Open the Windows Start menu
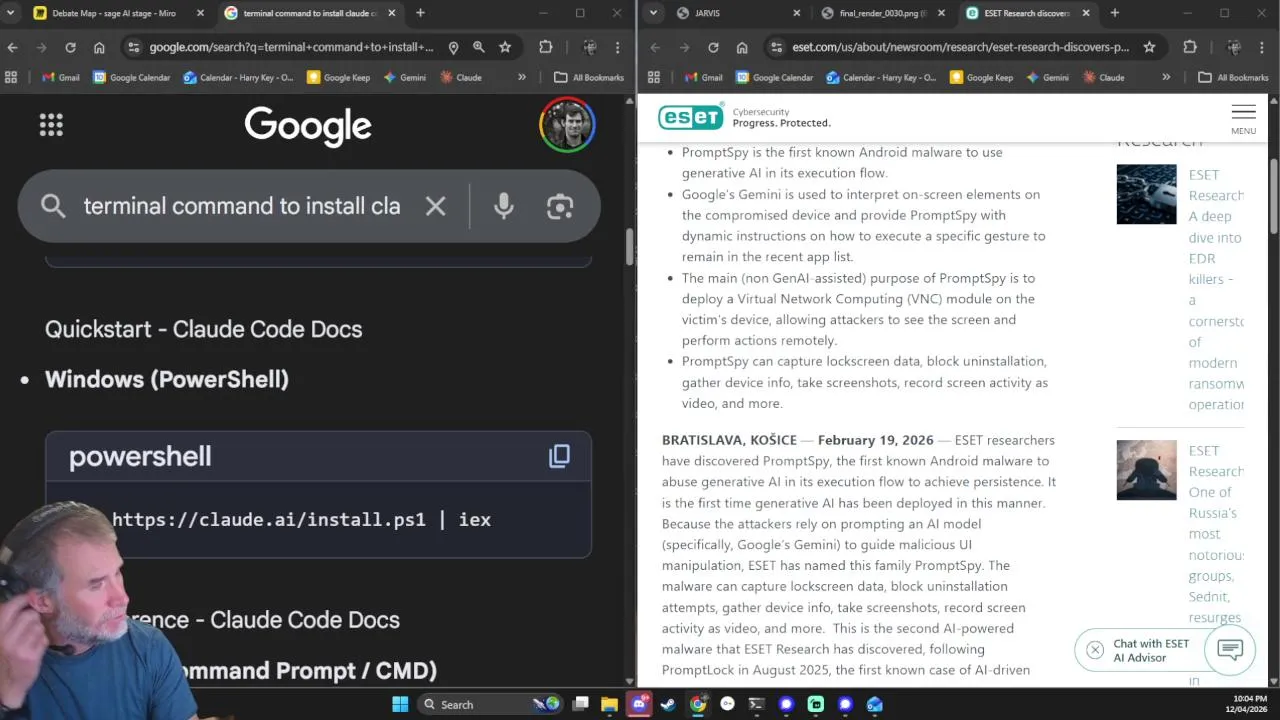The image size is (1280, 720). tap(400, 704)
